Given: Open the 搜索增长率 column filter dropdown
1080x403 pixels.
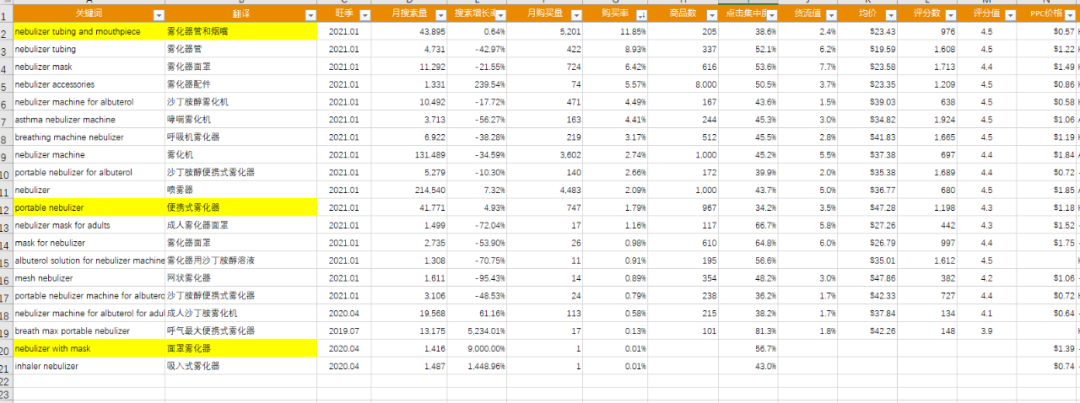Looking at the screenshot, I should 501,14.
